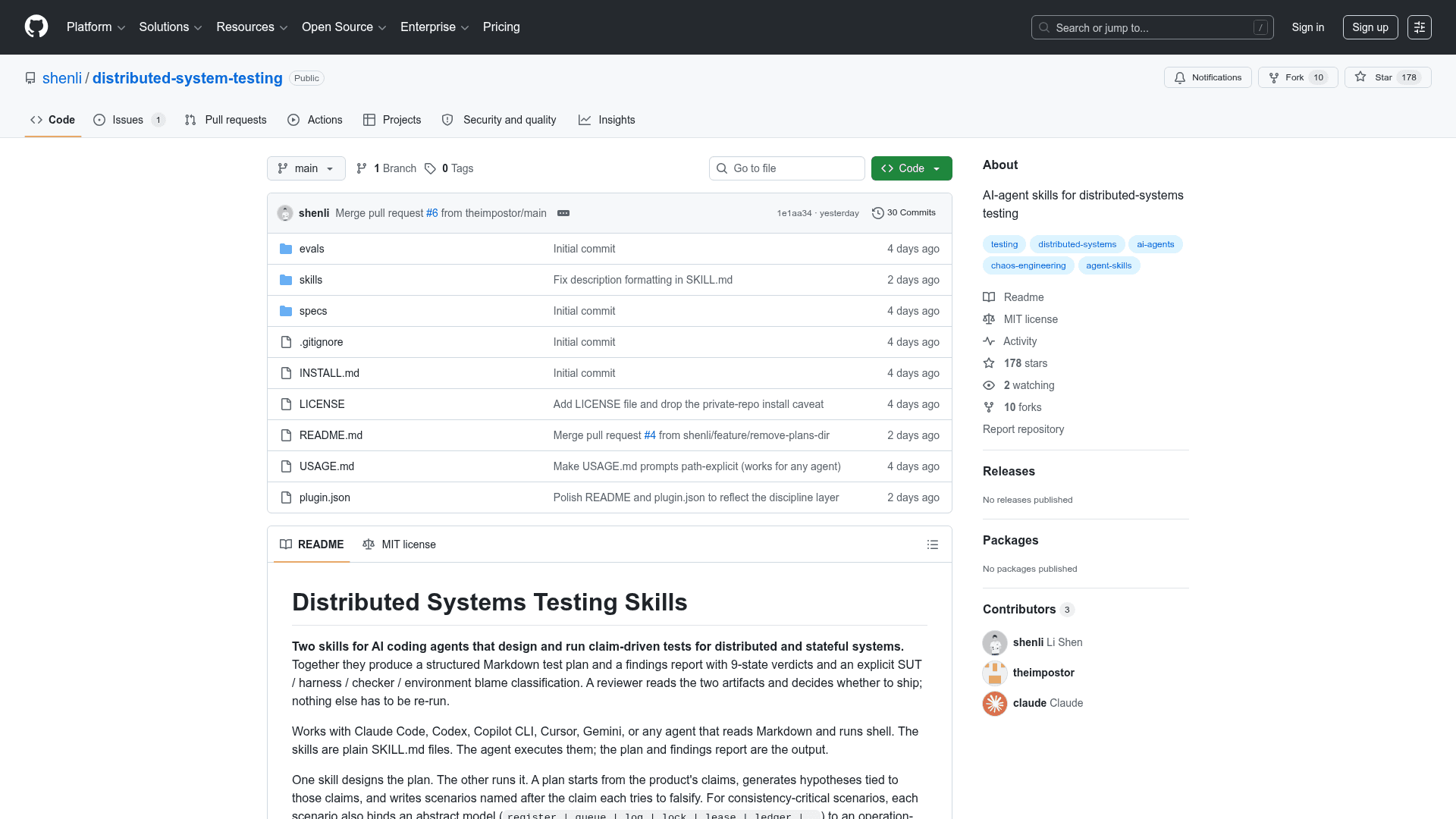The width and height of the screenshot is (1456, 819).
Task: Open pull request #4 link
Action: 650,435
